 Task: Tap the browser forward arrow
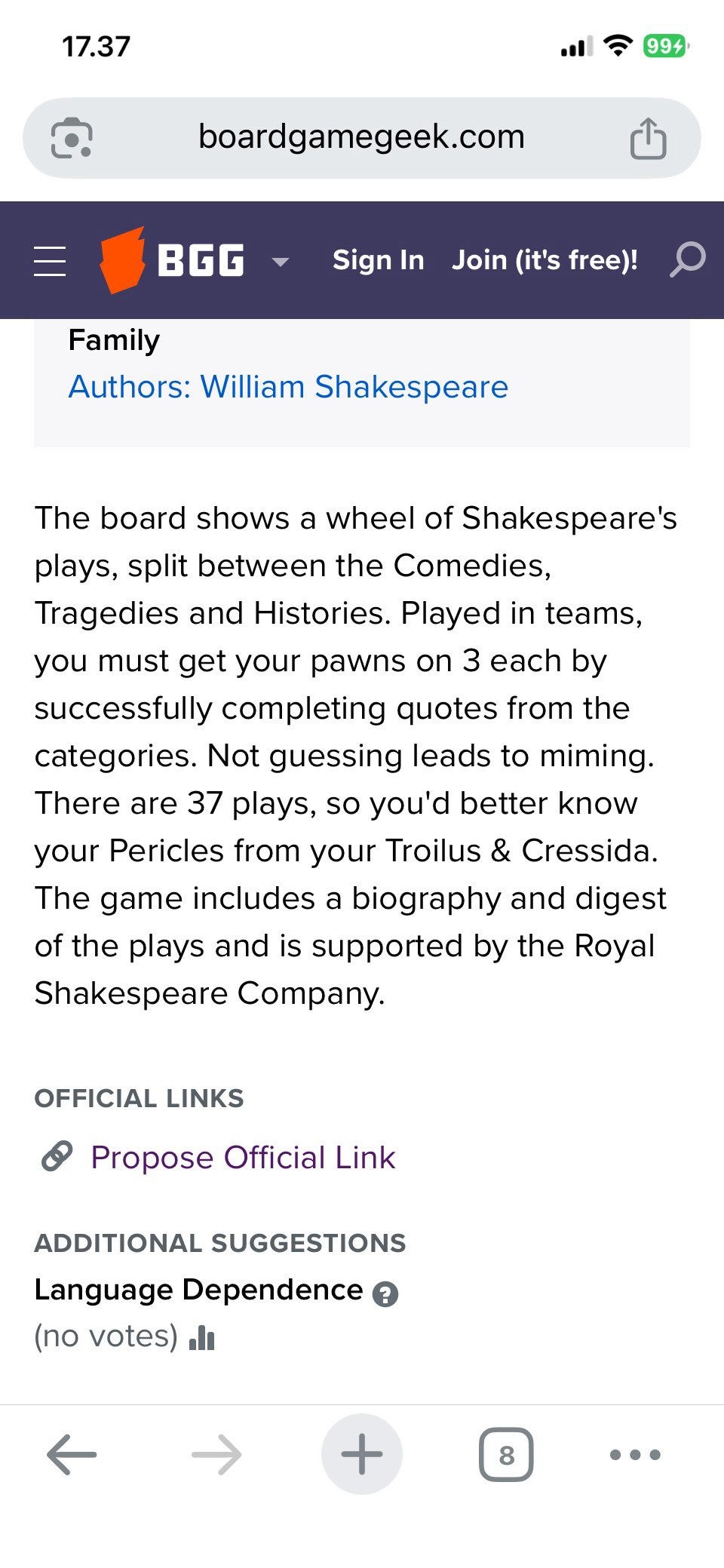click(x=216, y=1453)
